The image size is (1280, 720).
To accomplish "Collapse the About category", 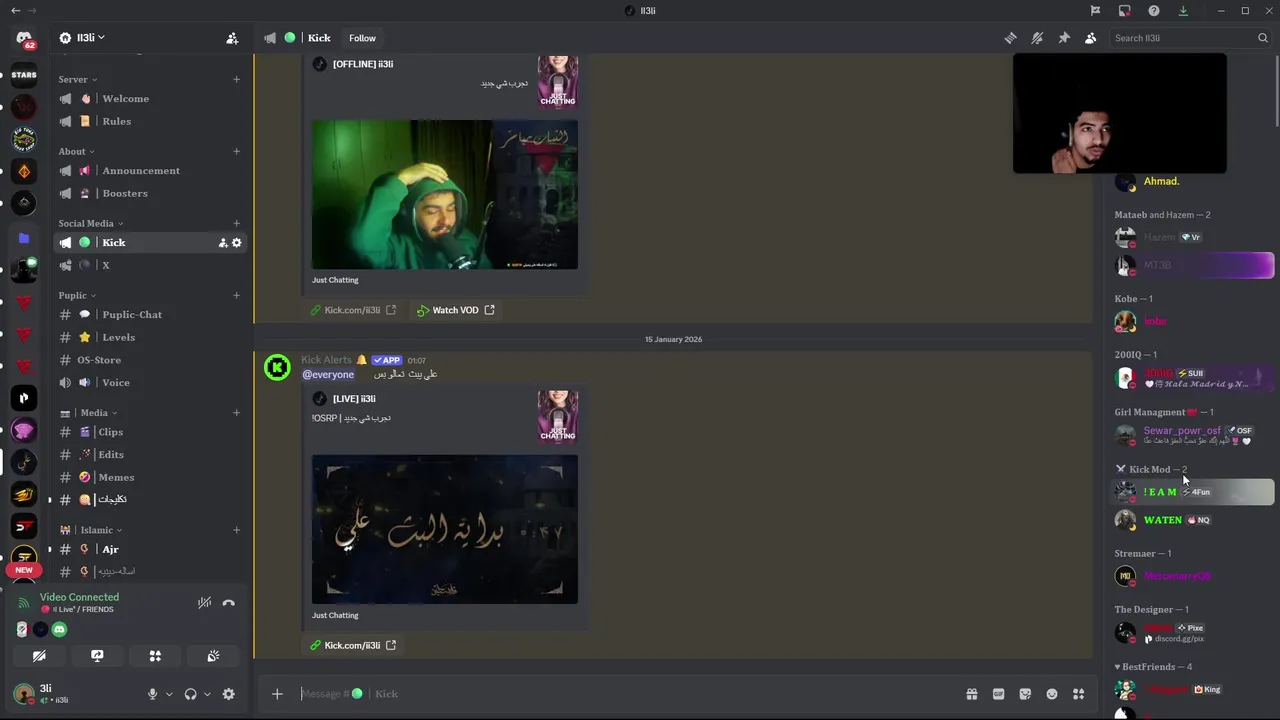I will (x=76, y=151).
